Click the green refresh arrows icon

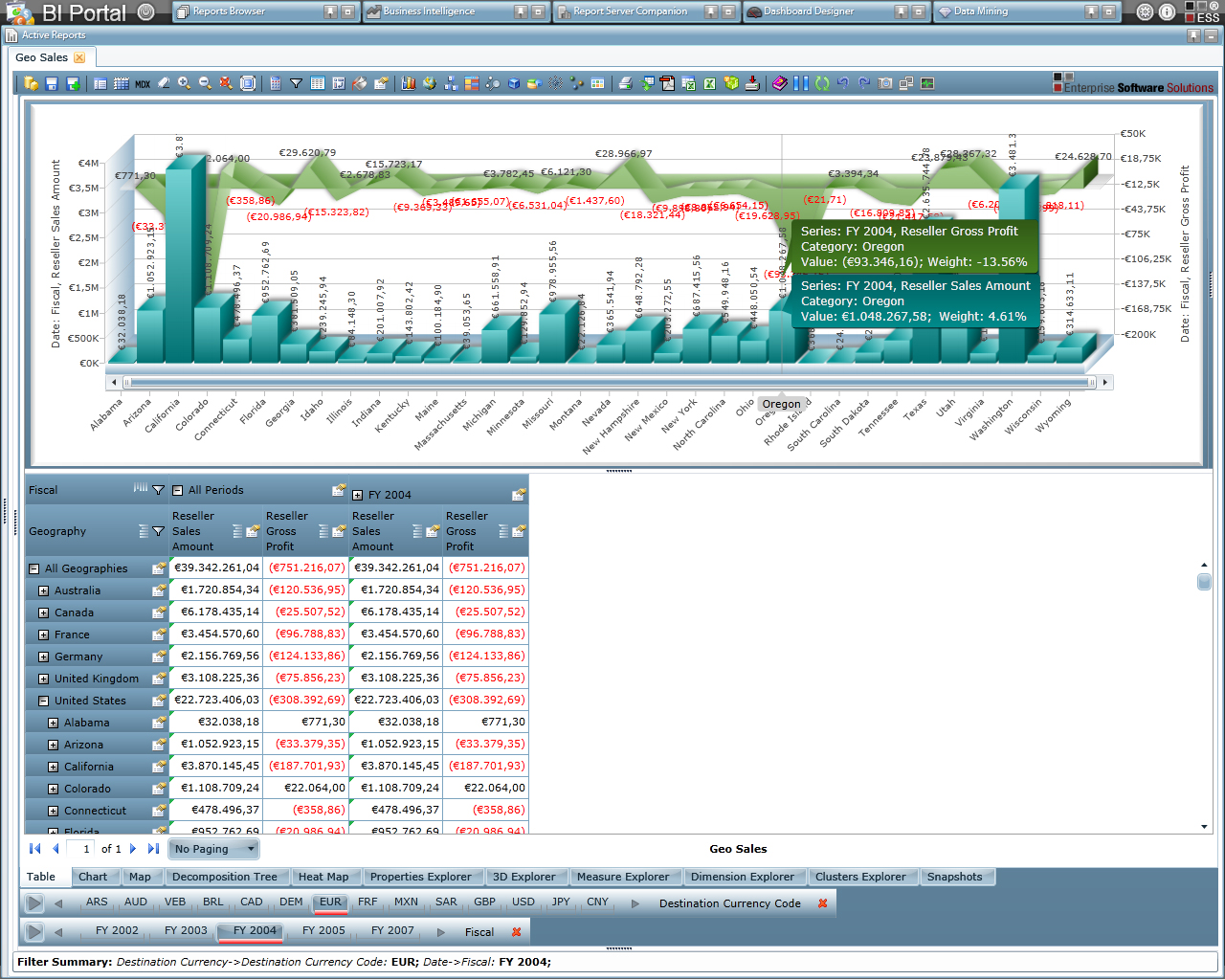822,83
